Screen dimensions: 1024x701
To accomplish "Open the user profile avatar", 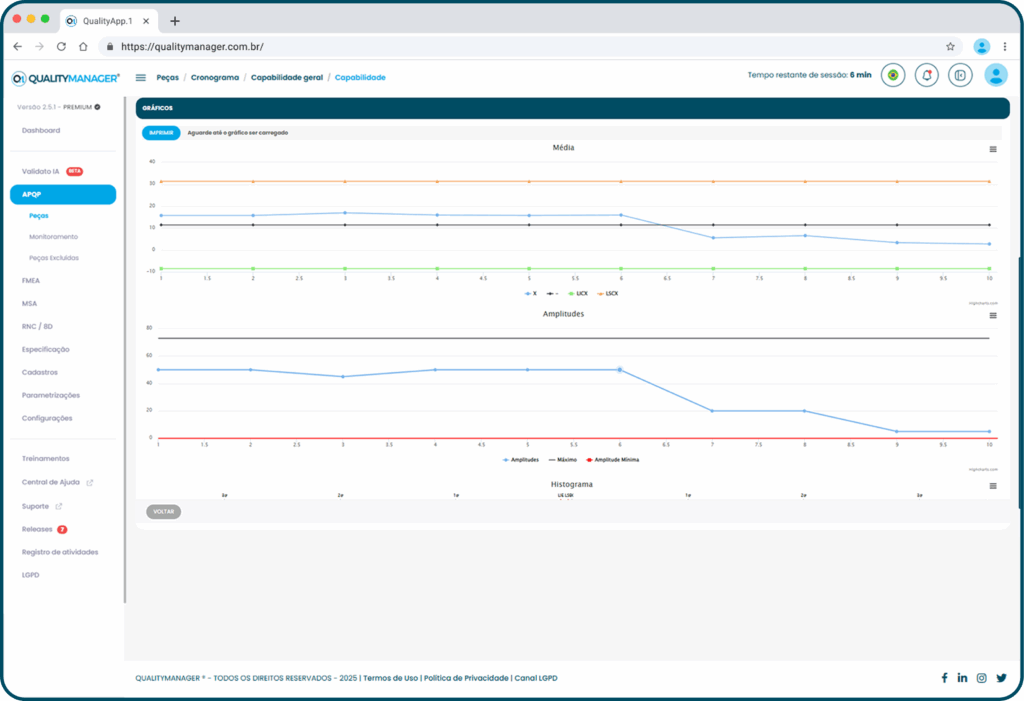I will (x=995, y=75).
